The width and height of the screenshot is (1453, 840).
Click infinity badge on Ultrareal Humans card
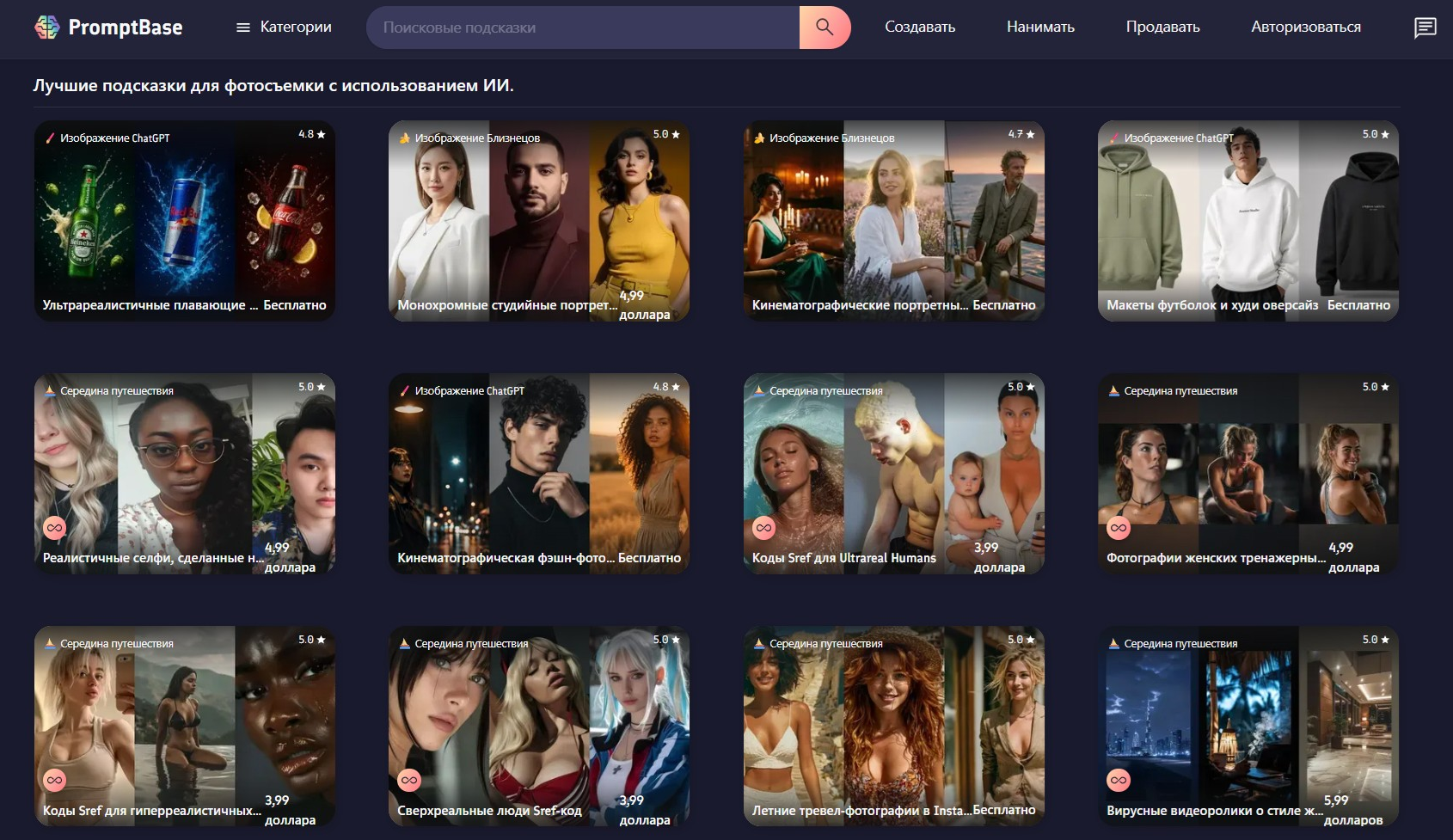pos(764,528)
